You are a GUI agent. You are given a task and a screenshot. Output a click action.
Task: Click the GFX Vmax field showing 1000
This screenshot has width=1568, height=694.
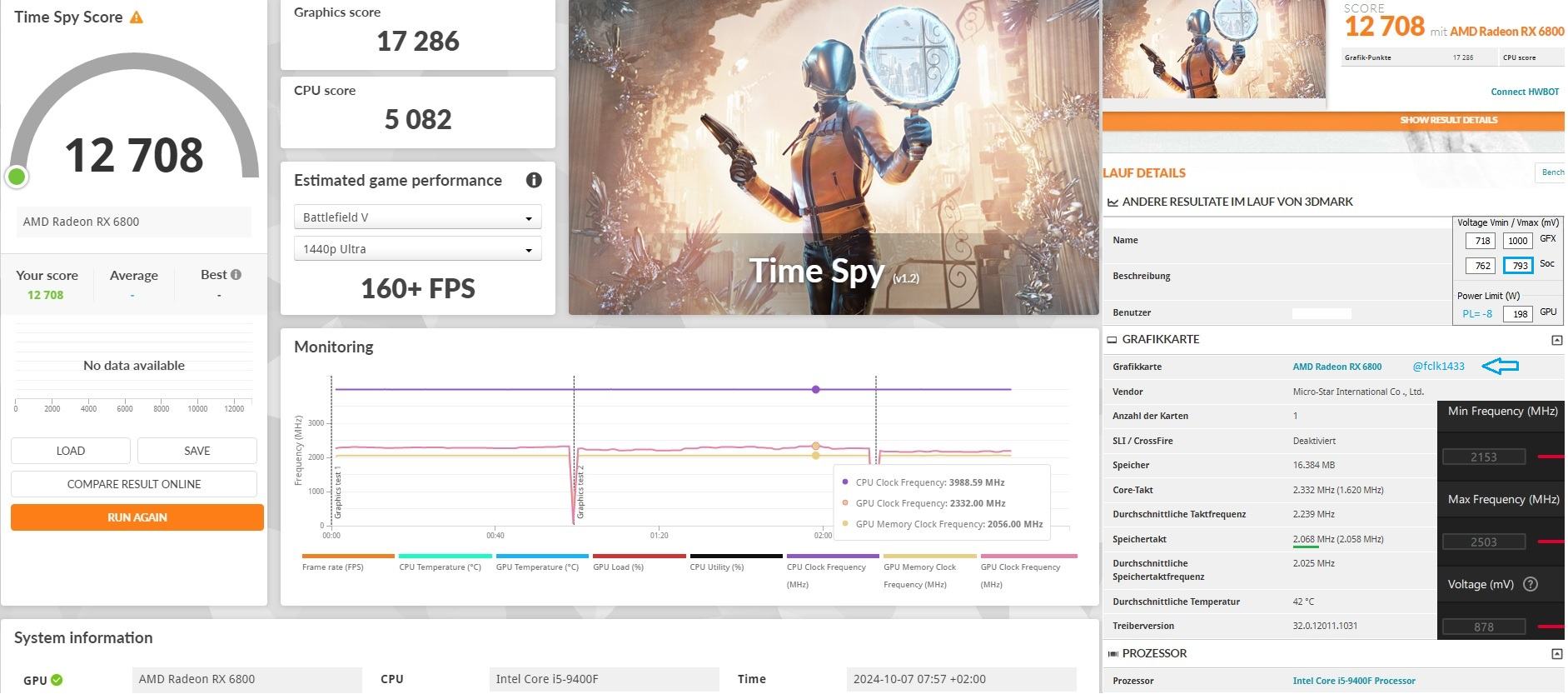pos(1518,241)
